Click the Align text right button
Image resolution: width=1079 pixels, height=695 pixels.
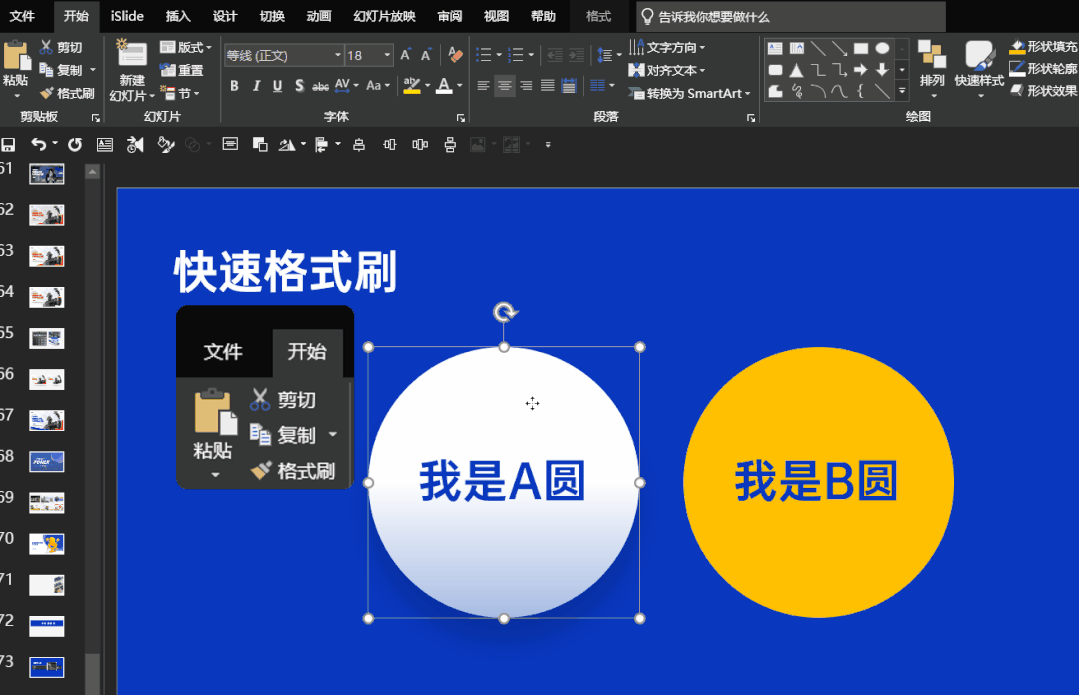point(526,86)
